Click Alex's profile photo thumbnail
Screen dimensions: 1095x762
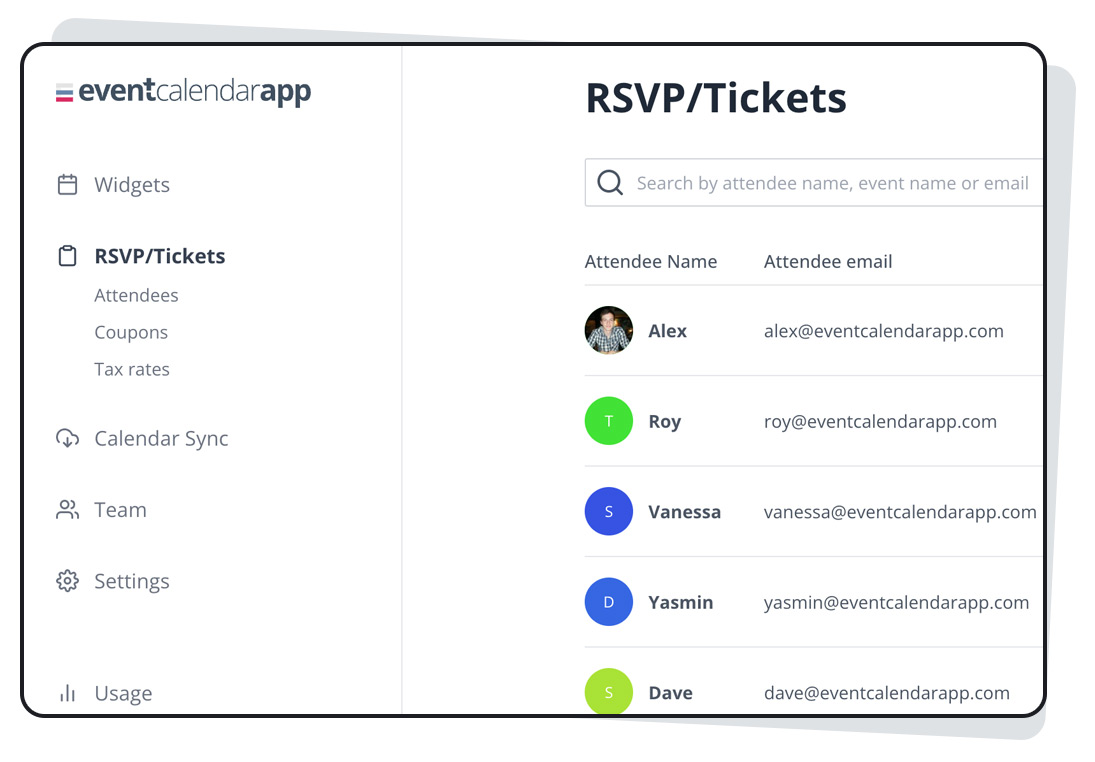[608, 331]
